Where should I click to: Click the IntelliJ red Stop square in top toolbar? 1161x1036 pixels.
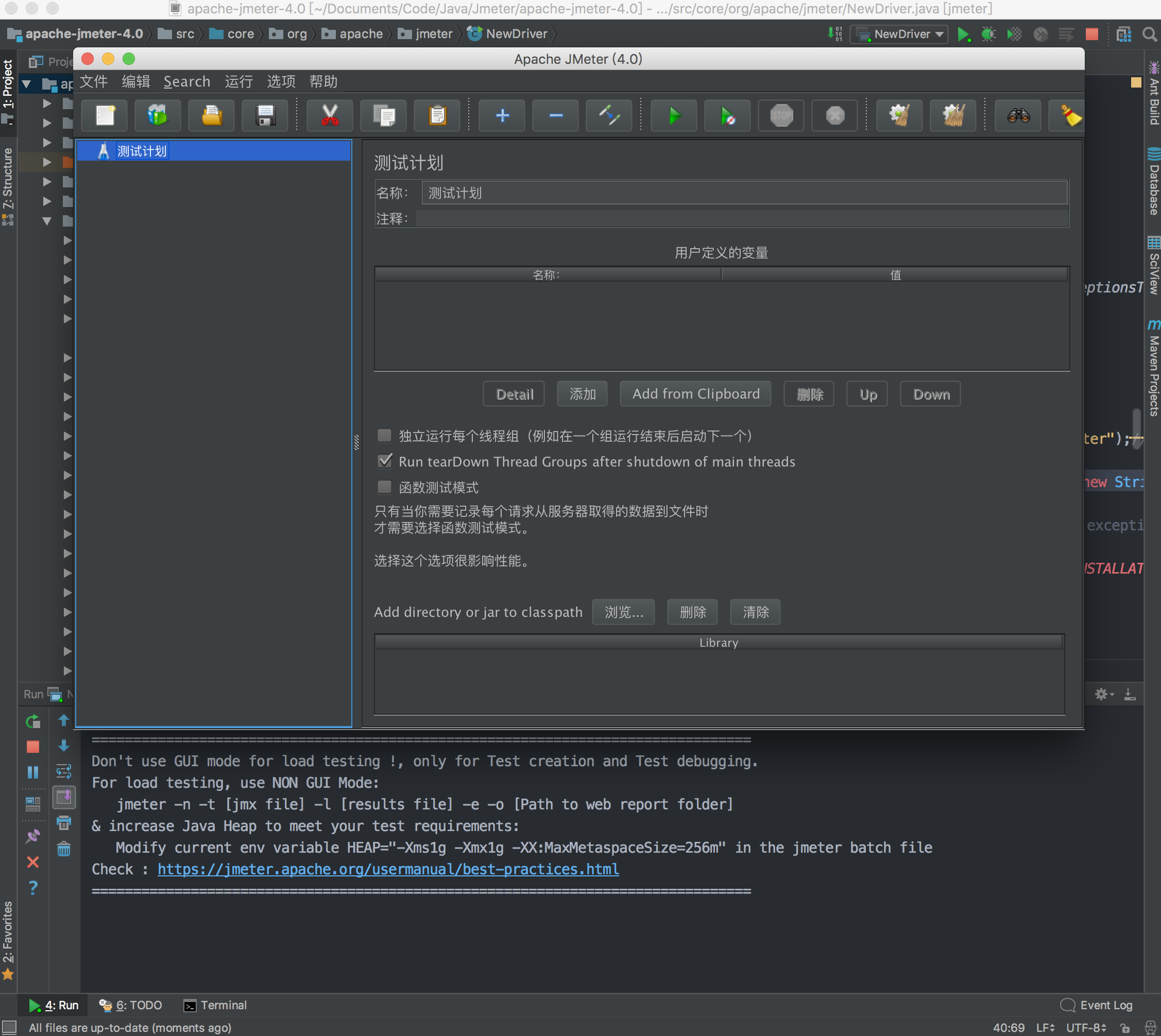[1091, 34]
